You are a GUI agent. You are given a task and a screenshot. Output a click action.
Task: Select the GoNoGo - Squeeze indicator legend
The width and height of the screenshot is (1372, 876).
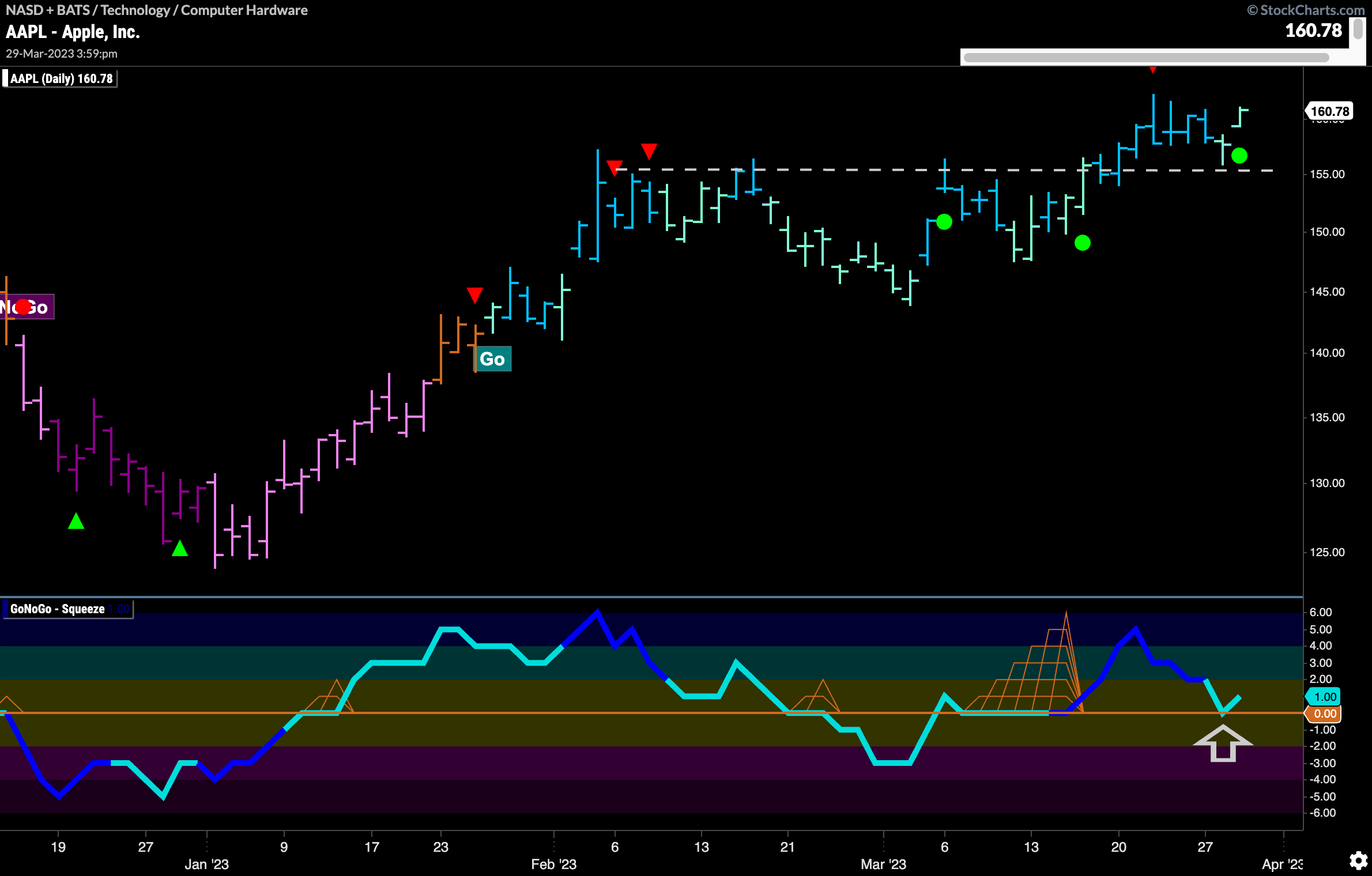pos(68,609)
